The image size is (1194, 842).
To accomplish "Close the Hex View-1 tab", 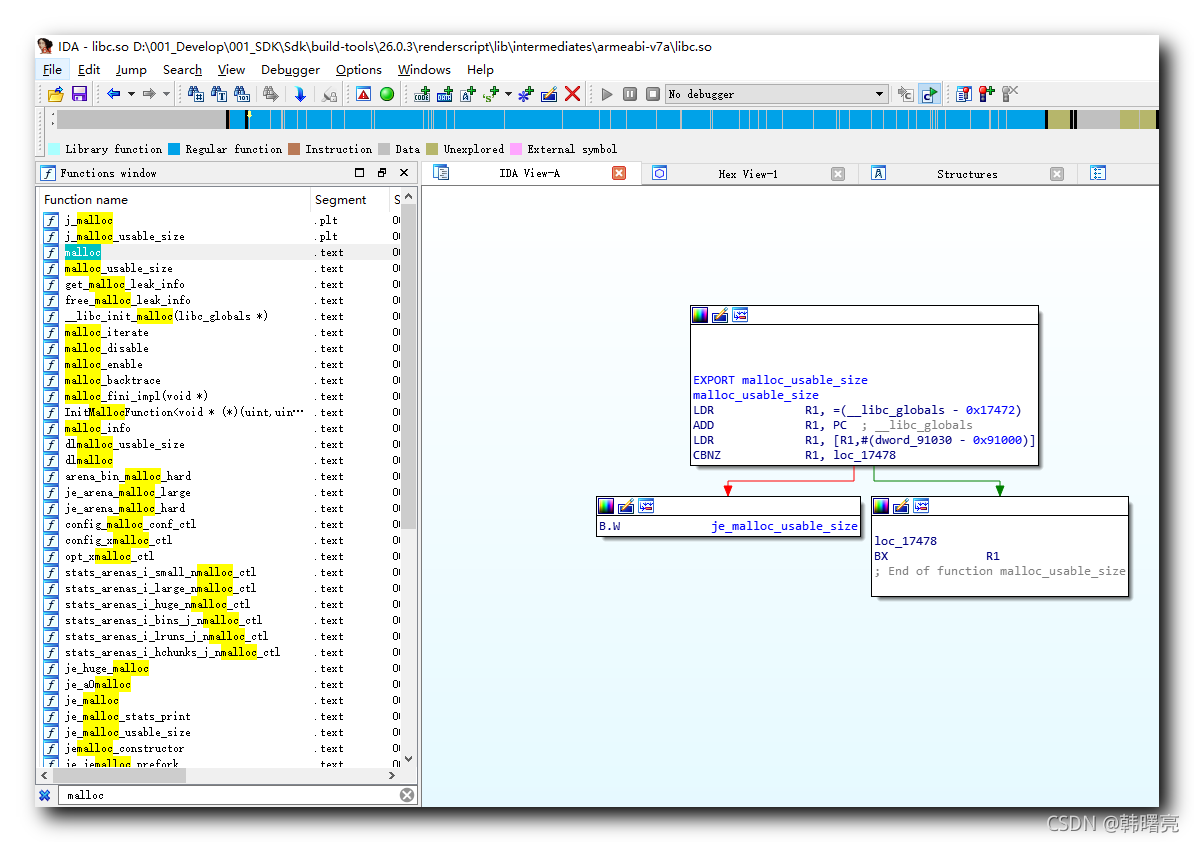I will (838, 174).
